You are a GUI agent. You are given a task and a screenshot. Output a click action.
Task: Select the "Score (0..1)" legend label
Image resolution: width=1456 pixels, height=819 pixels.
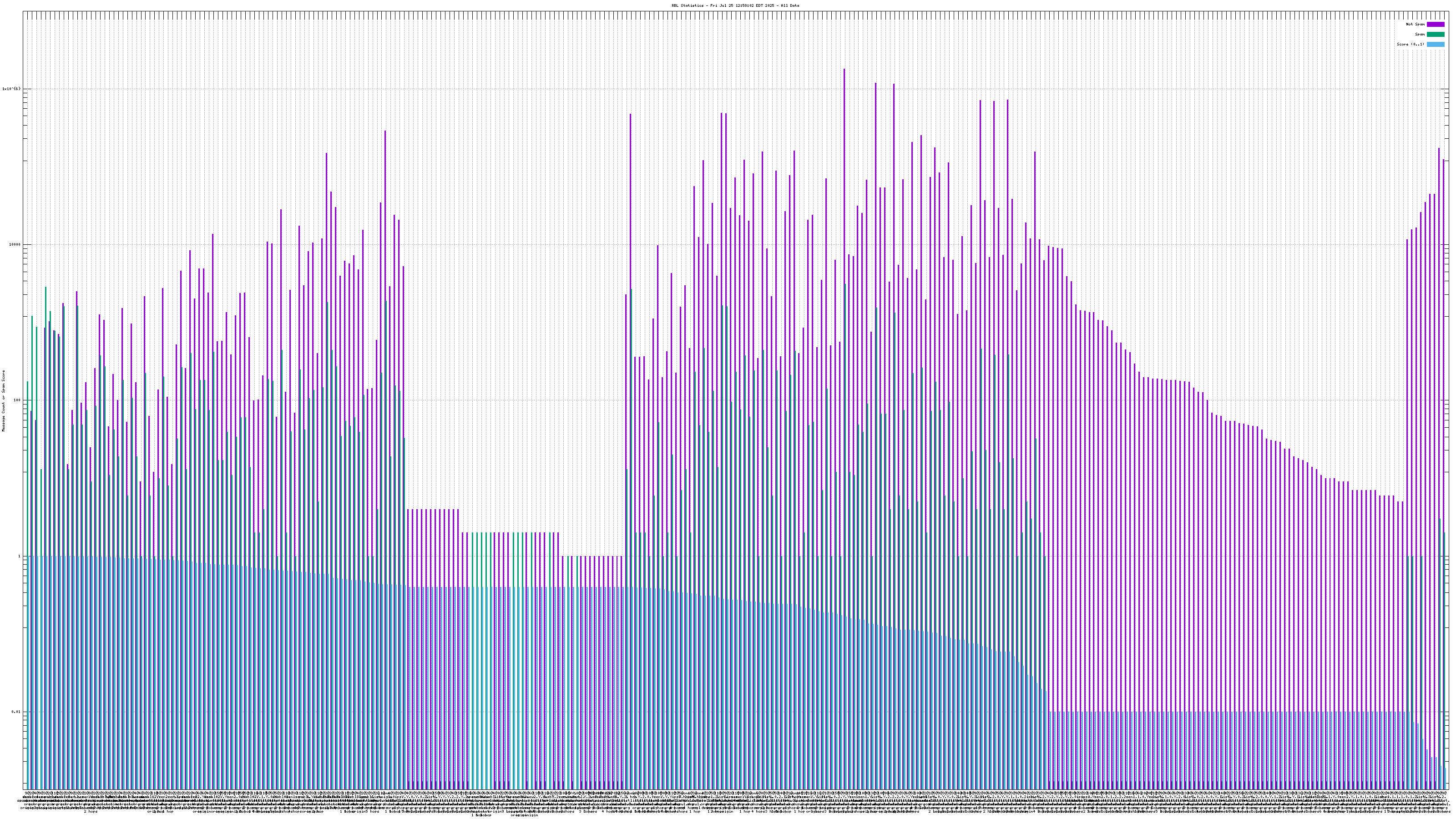click(x=1410, y=44)
